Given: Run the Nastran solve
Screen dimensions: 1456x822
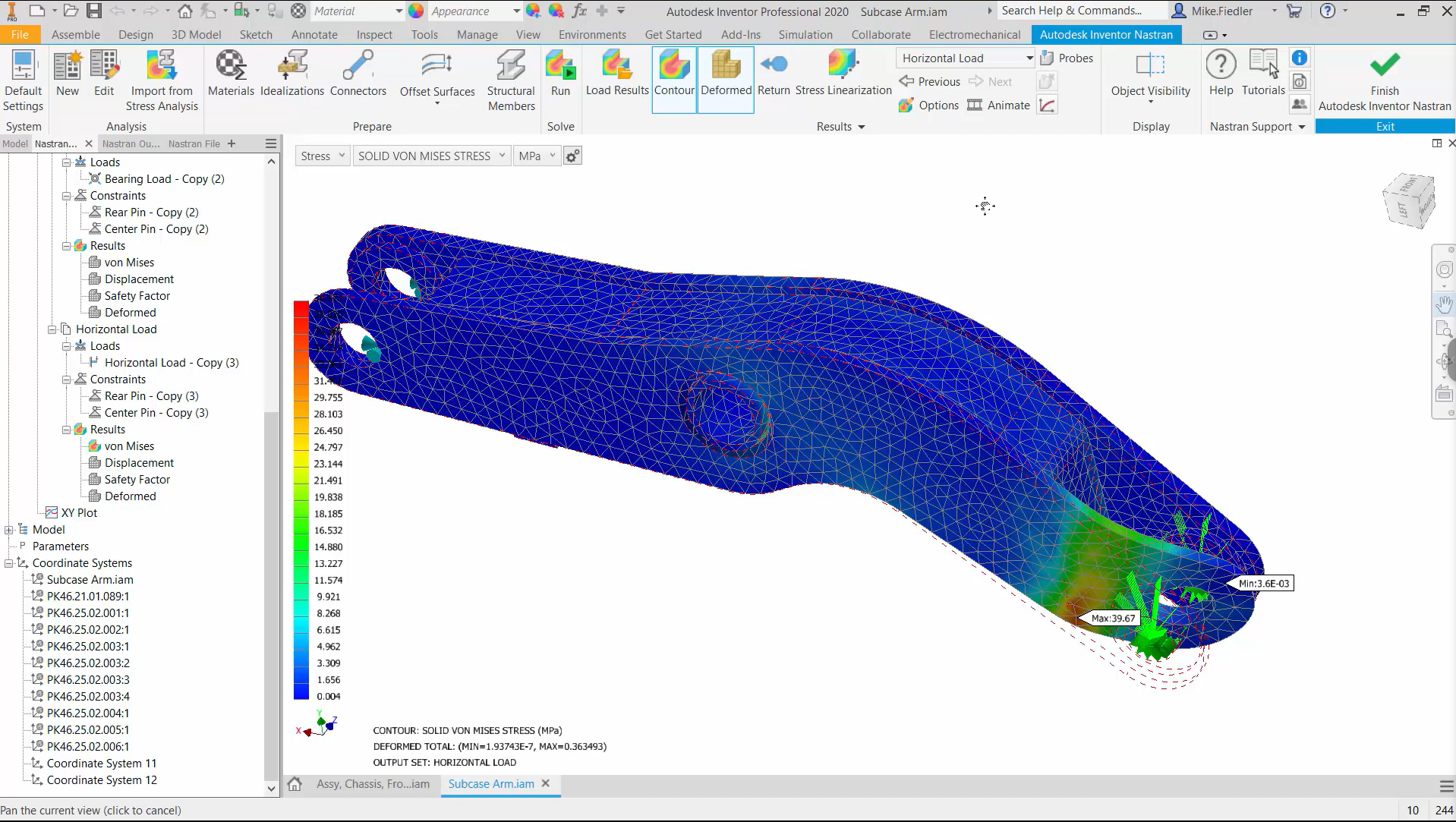Looking at the screenshot, I should coord(560,74).
